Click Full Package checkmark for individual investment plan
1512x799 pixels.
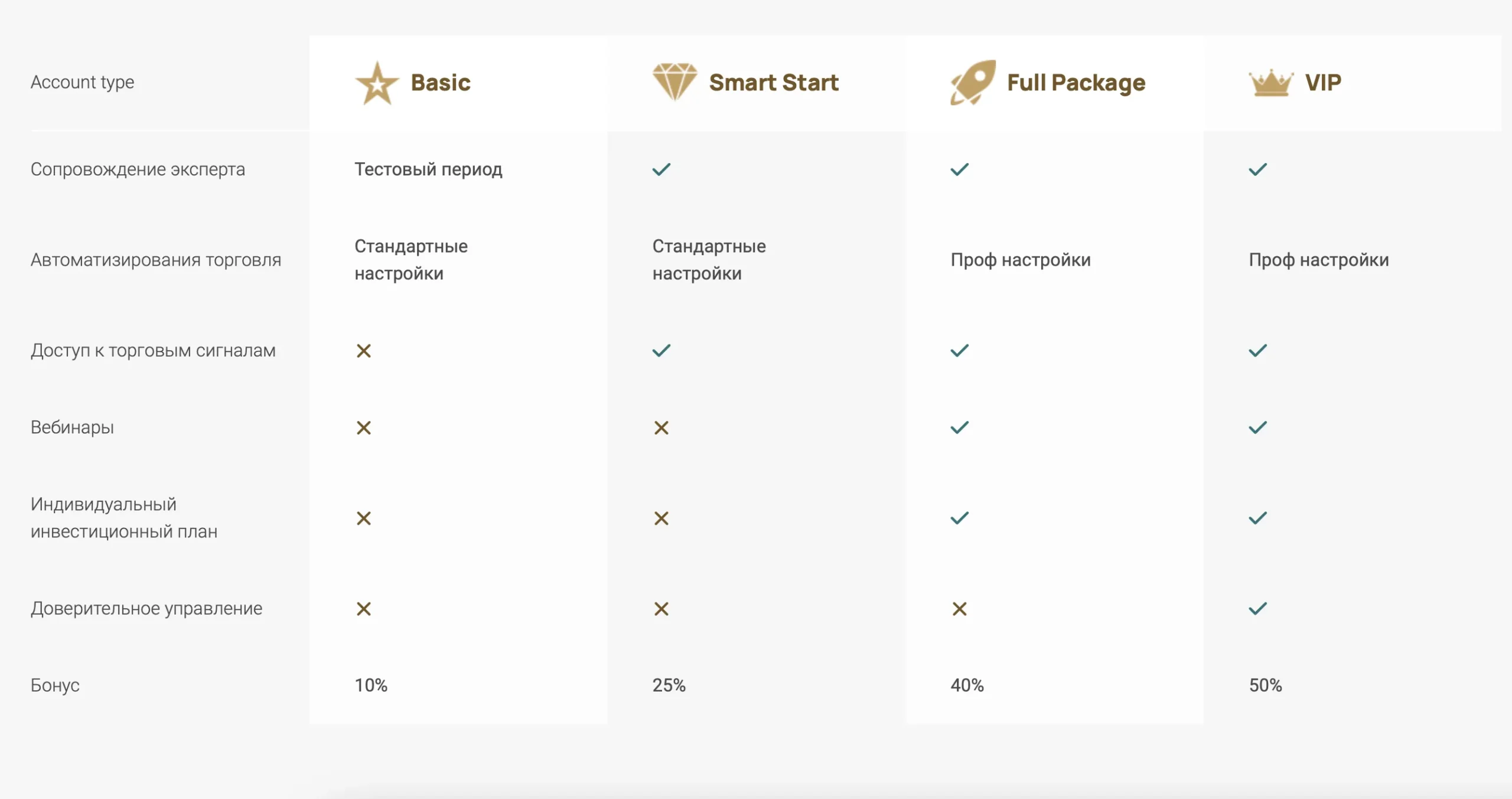click(x=960, y=518)
